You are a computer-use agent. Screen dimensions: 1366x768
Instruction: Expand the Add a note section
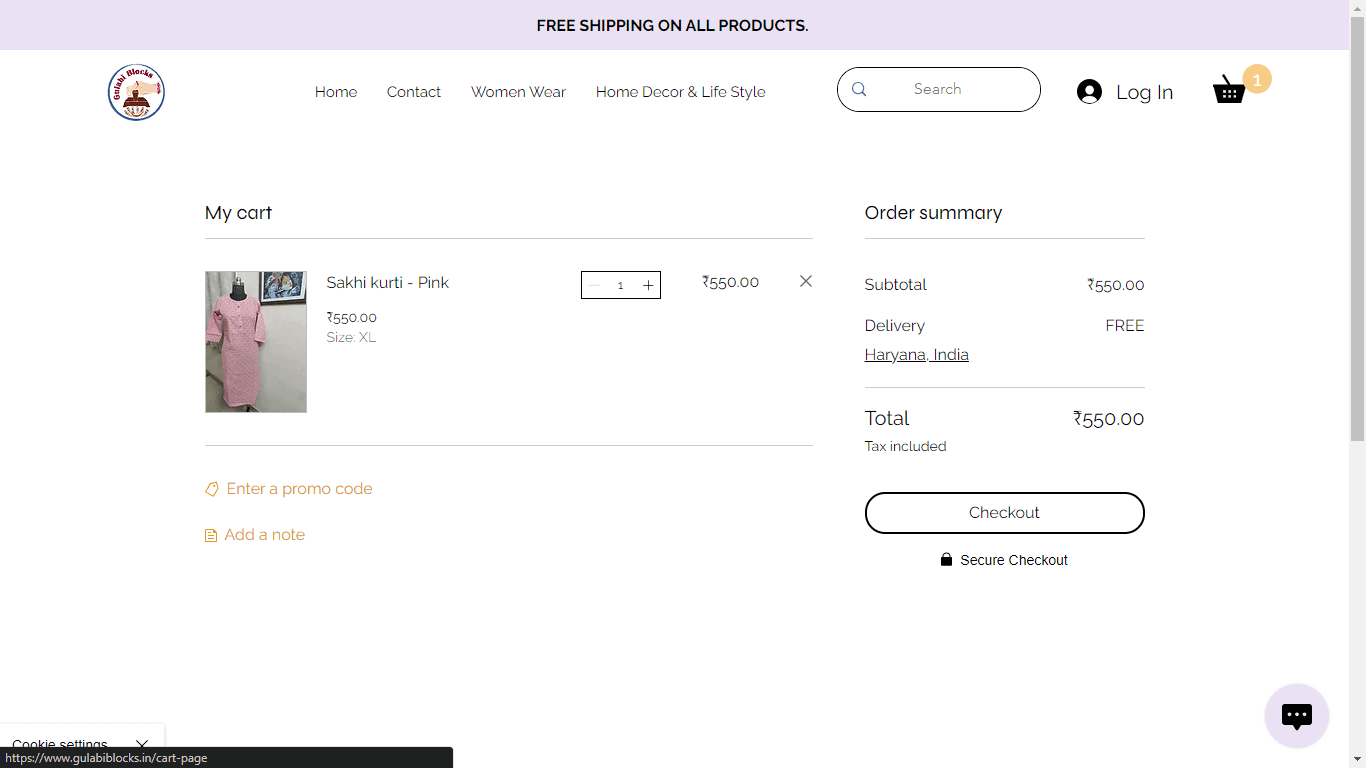point(264,535)
